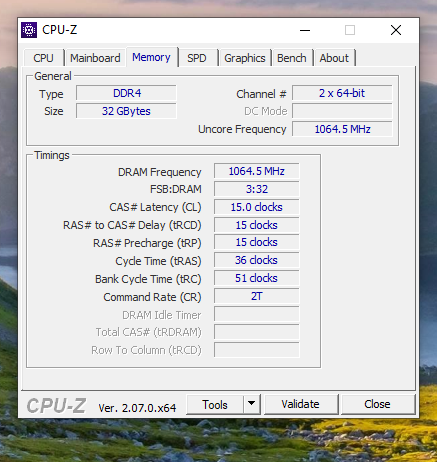Switch to the Mainboard tab

point(95,58)
